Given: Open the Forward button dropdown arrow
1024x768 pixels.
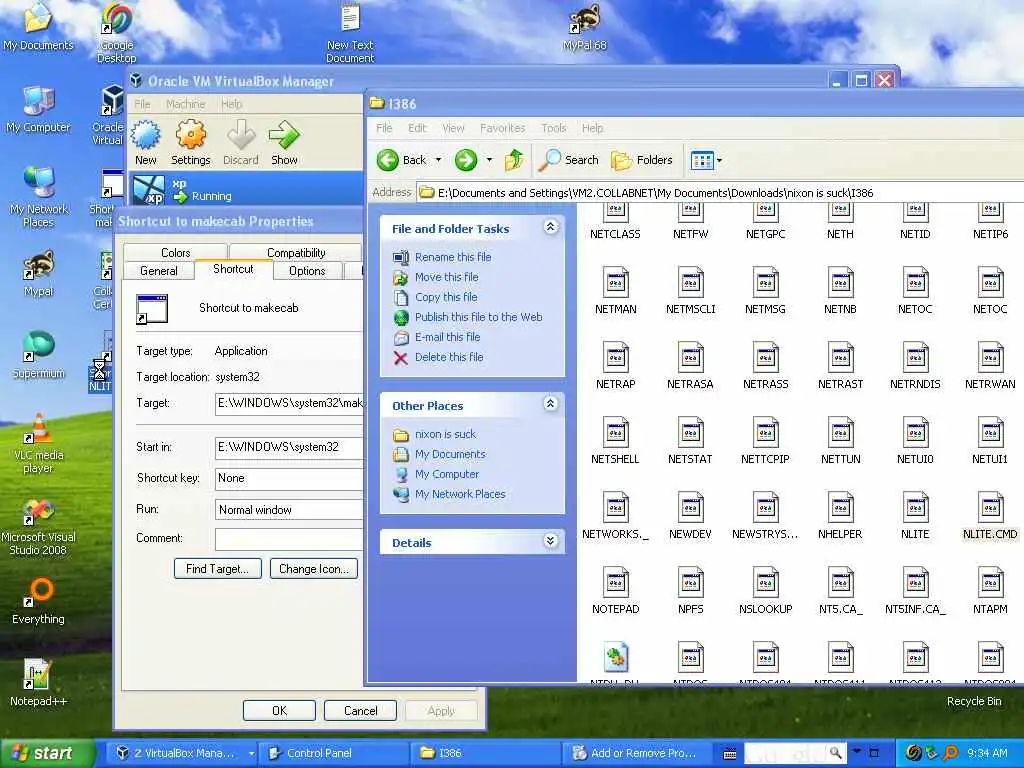Looking at the screenshot, I should (x=489, y=160).
